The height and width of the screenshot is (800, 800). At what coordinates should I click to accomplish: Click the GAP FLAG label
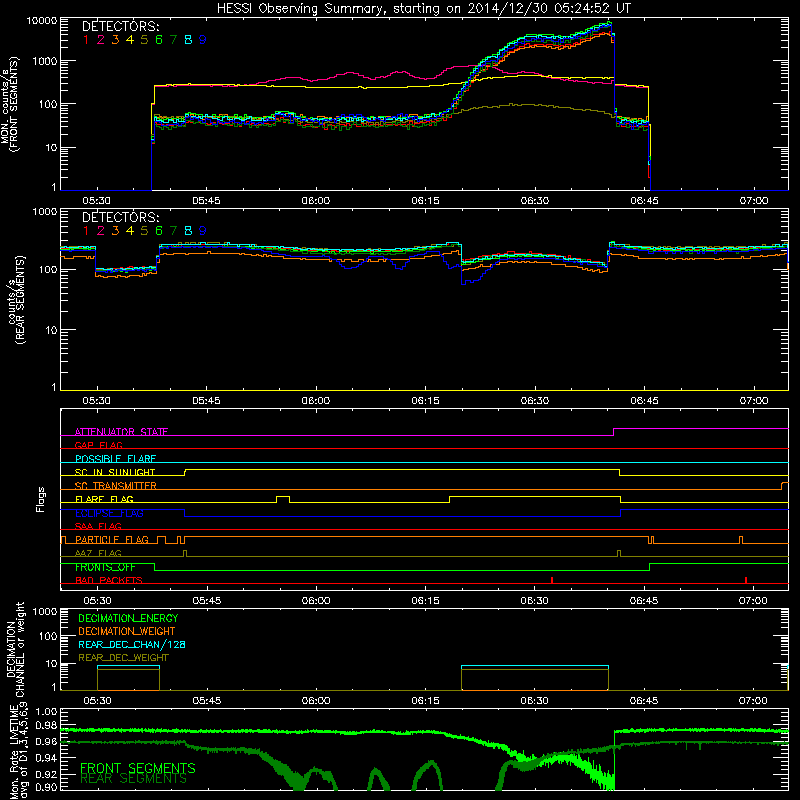98,445
